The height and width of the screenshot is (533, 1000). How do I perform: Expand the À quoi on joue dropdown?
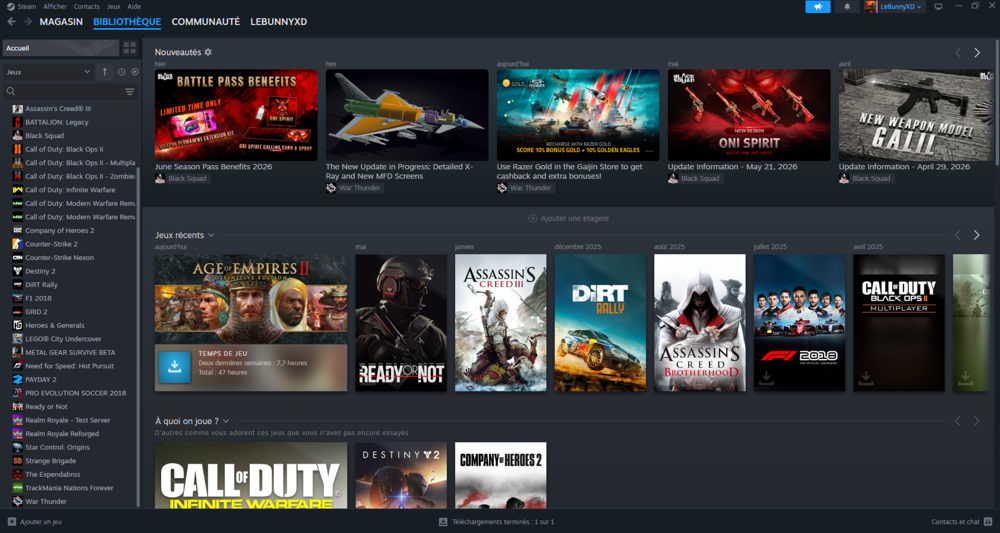coord(226,421)
